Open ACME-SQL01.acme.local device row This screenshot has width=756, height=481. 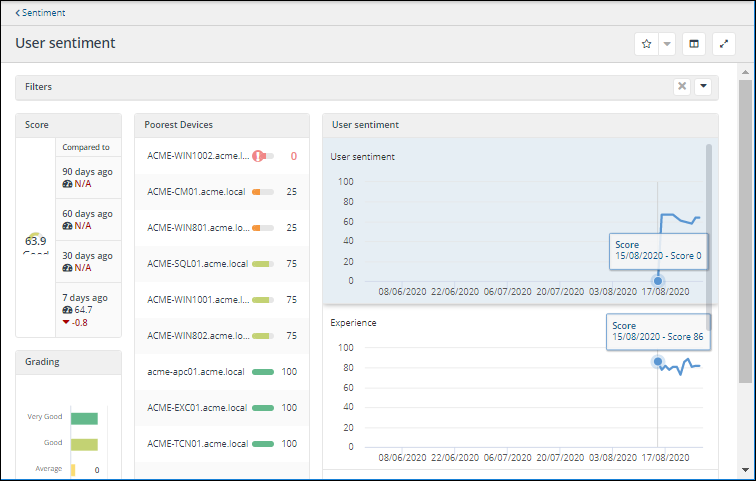[197, 264]
